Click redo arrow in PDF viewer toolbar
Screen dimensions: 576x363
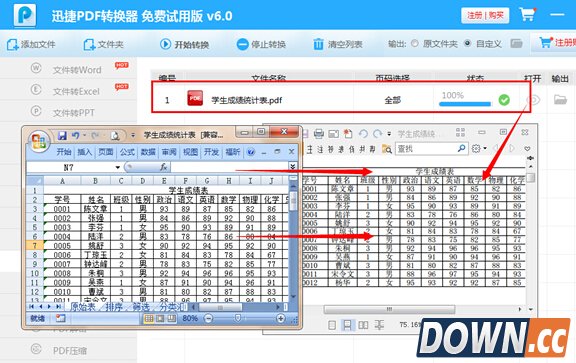point(377,134)
